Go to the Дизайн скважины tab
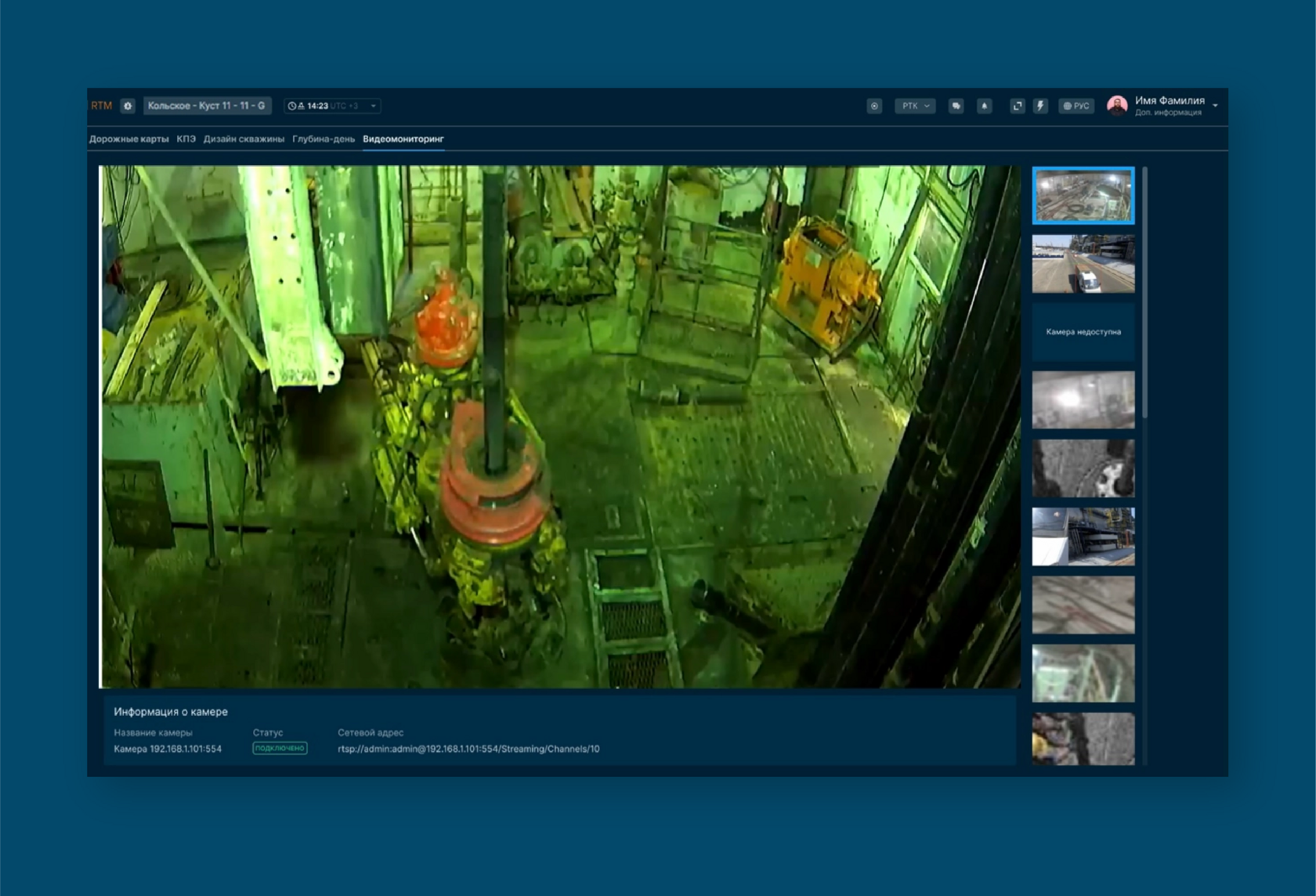The height and width of the screenshot is (896, 1316). 244,139
